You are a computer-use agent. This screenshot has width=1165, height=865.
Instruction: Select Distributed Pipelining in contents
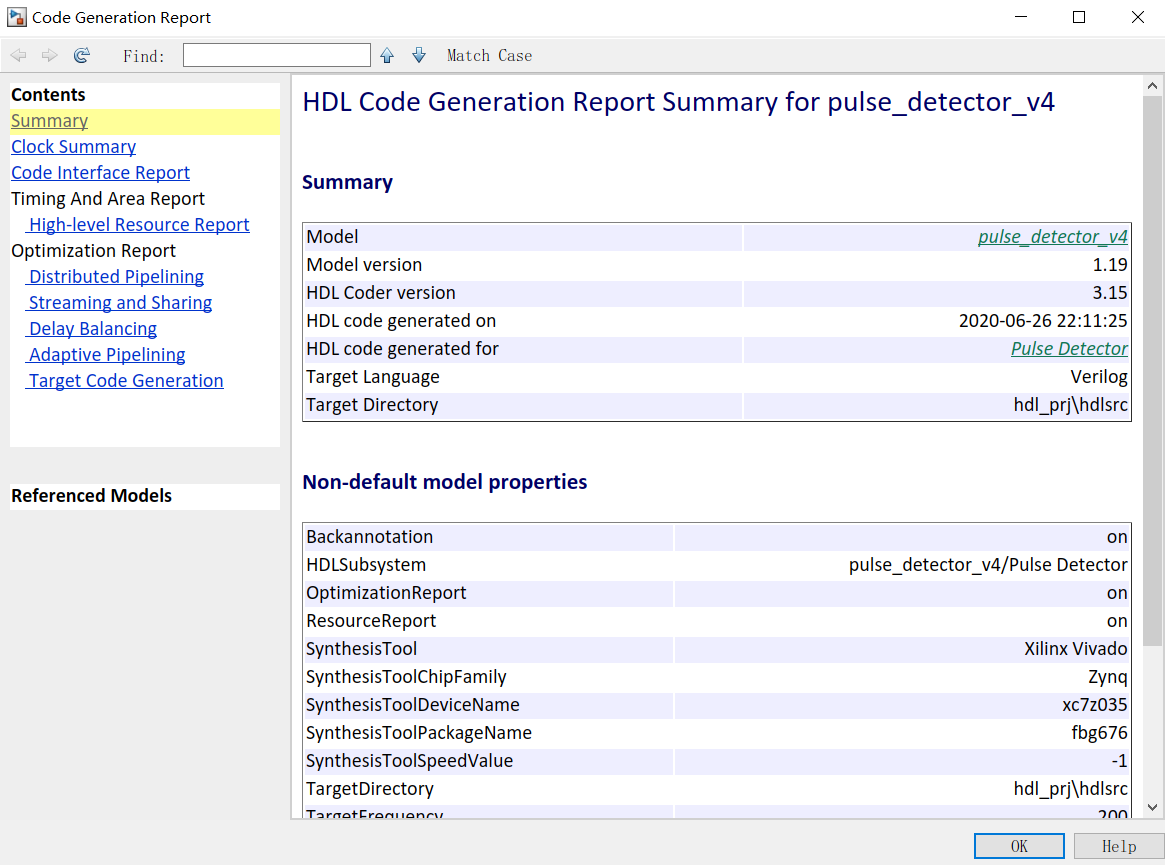click(x=116, y=277)
